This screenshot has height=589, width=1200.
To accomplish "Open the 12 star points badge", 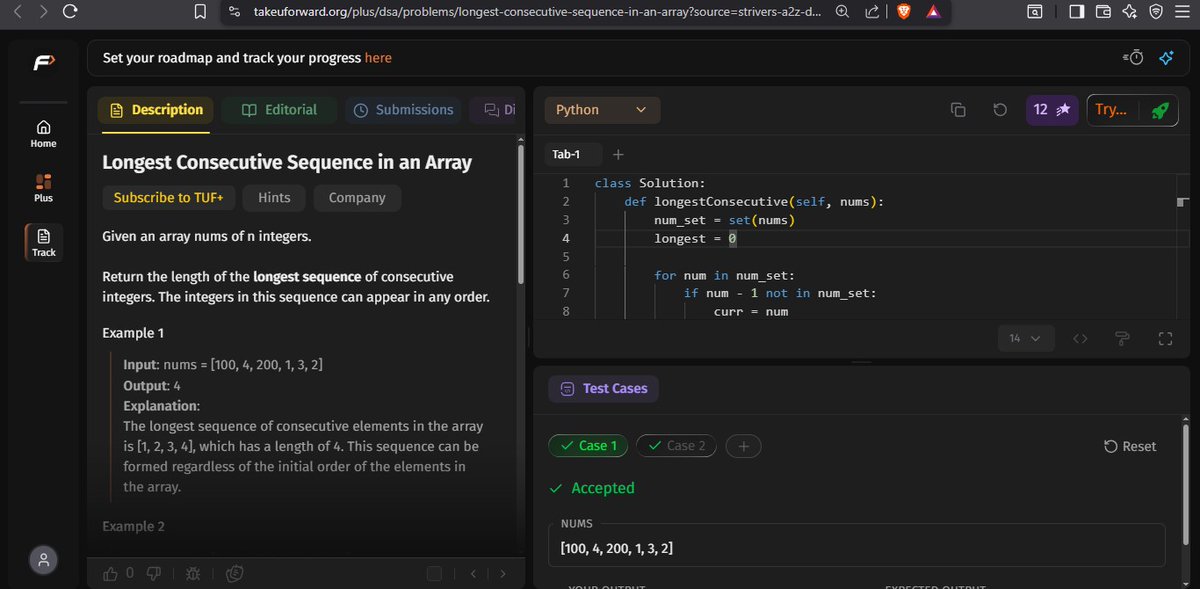I will [x=1051, y=110].
